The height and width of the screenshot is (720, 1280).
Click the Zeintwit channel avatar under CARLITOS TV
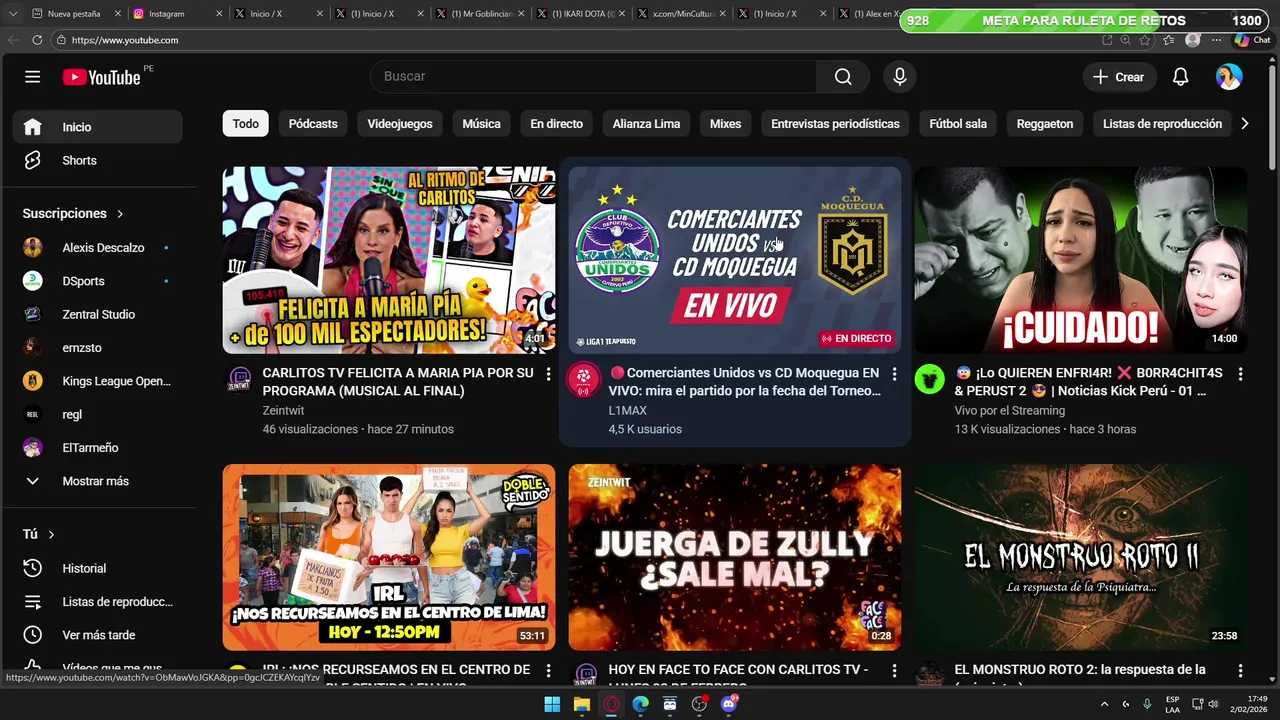[x=238, y=379]
